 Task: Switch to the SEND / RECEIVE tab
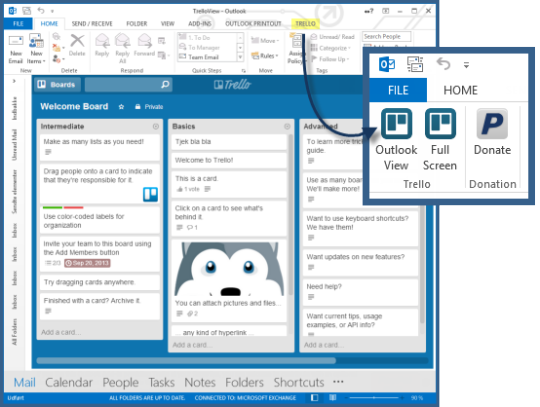[x=92, y=23]
